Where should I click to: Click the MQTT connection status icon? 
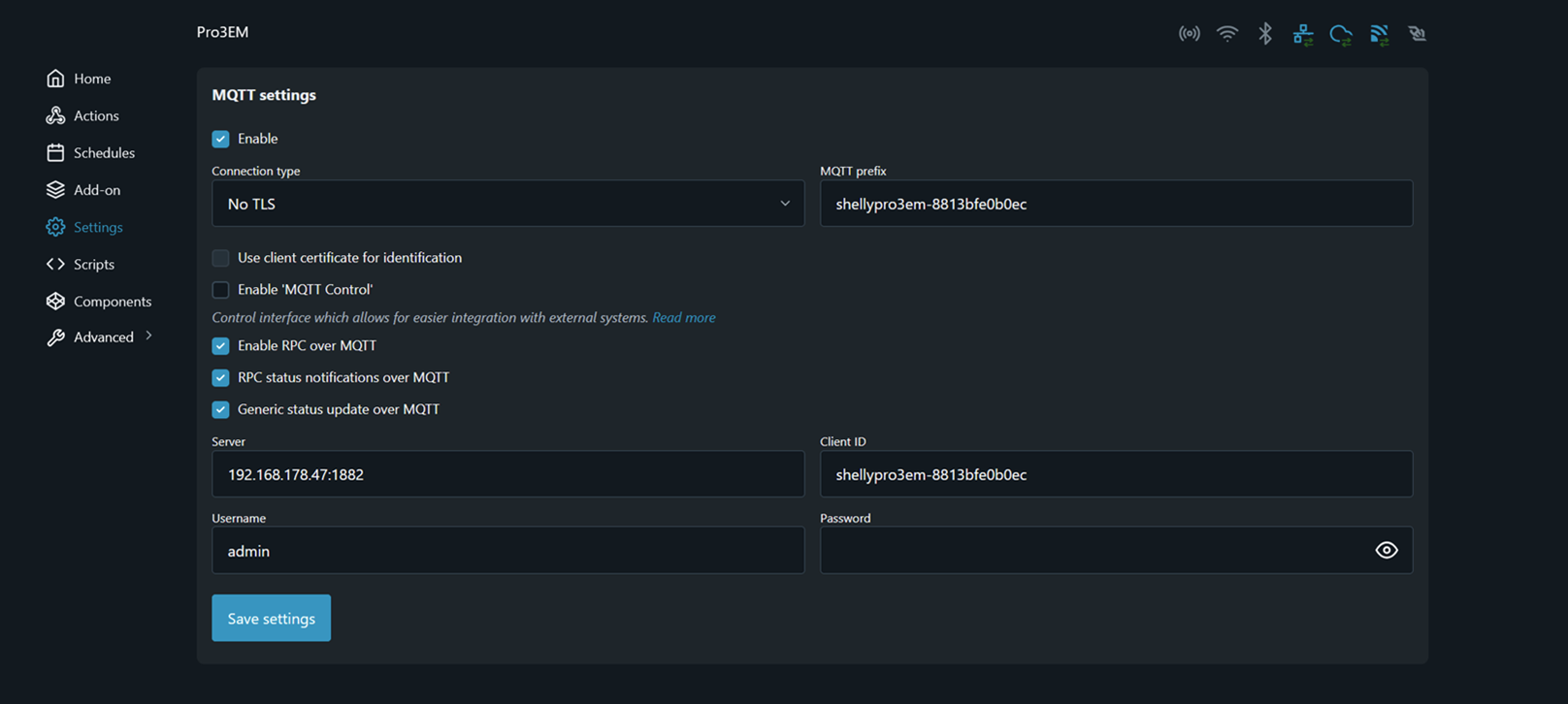1379,34
